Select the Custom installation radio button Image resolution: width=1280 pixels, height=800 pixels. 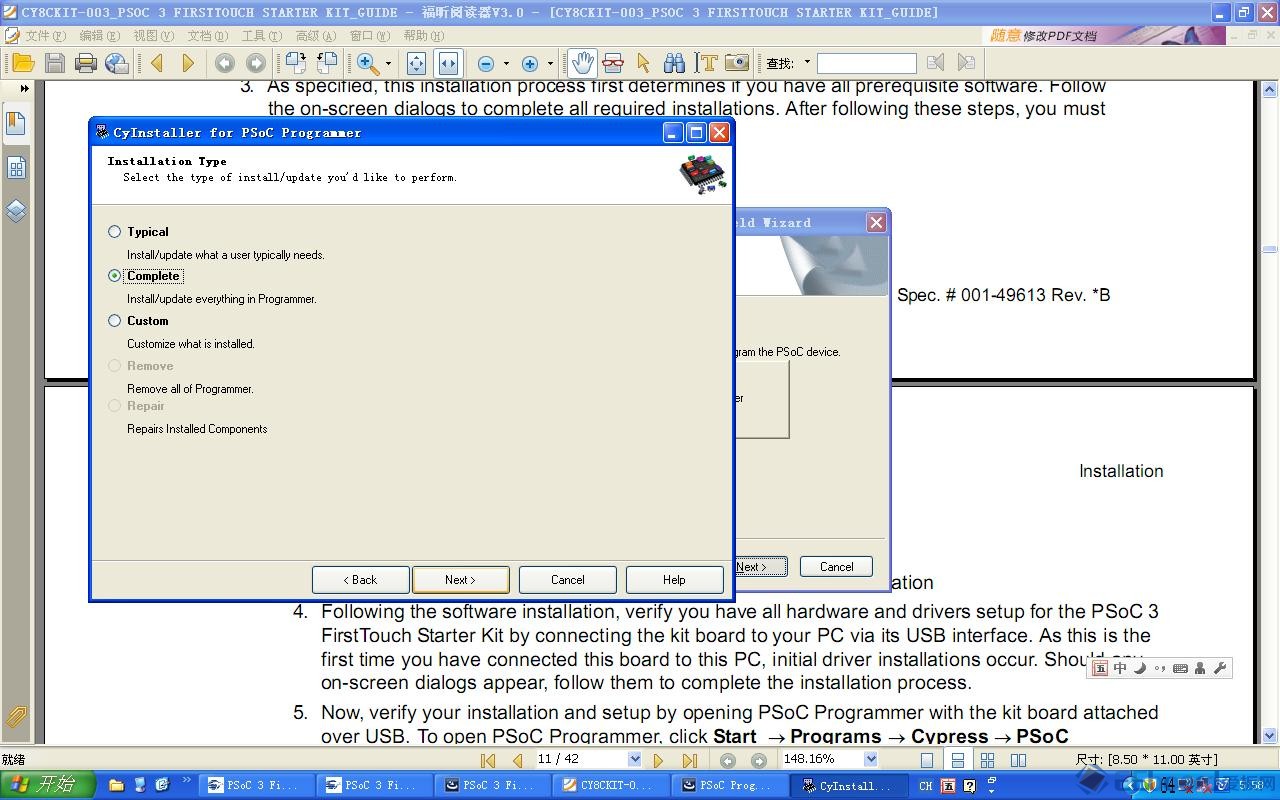(114, 320)
